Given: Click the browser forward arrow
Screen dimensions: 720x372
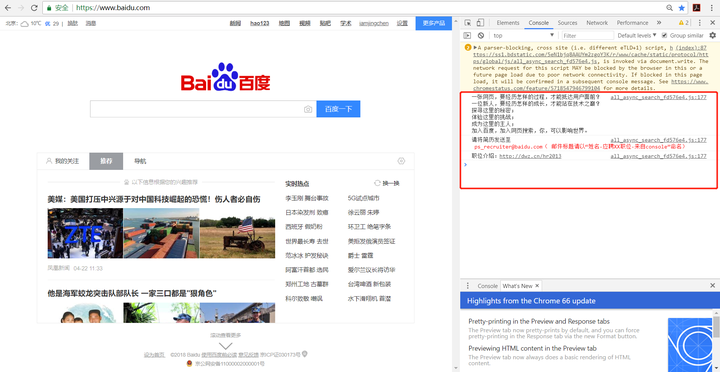Looking at the screenshot, I should (x=20, y=8).
